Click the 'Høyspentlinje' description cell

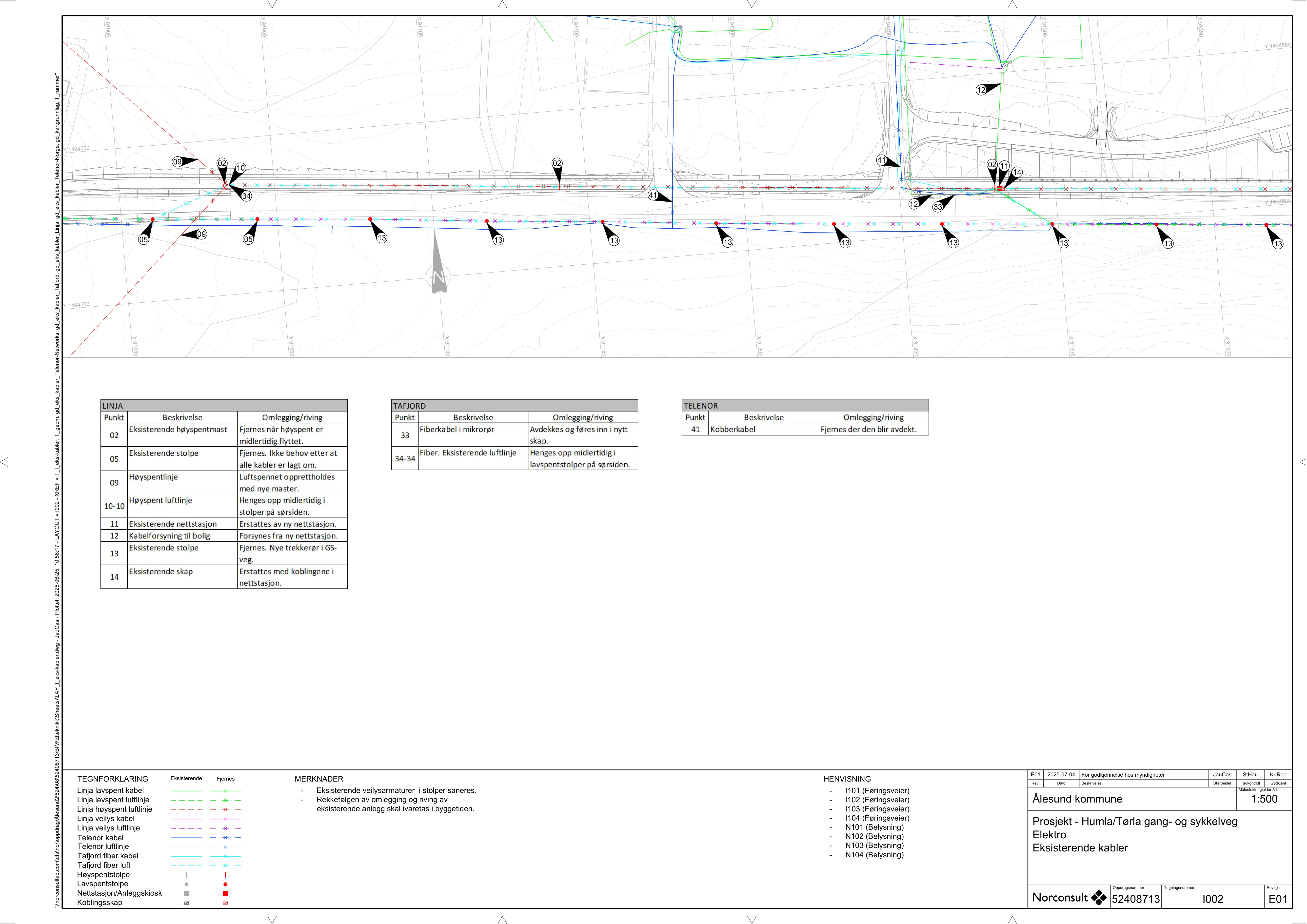pyautogui.click(x=182, y=482)
